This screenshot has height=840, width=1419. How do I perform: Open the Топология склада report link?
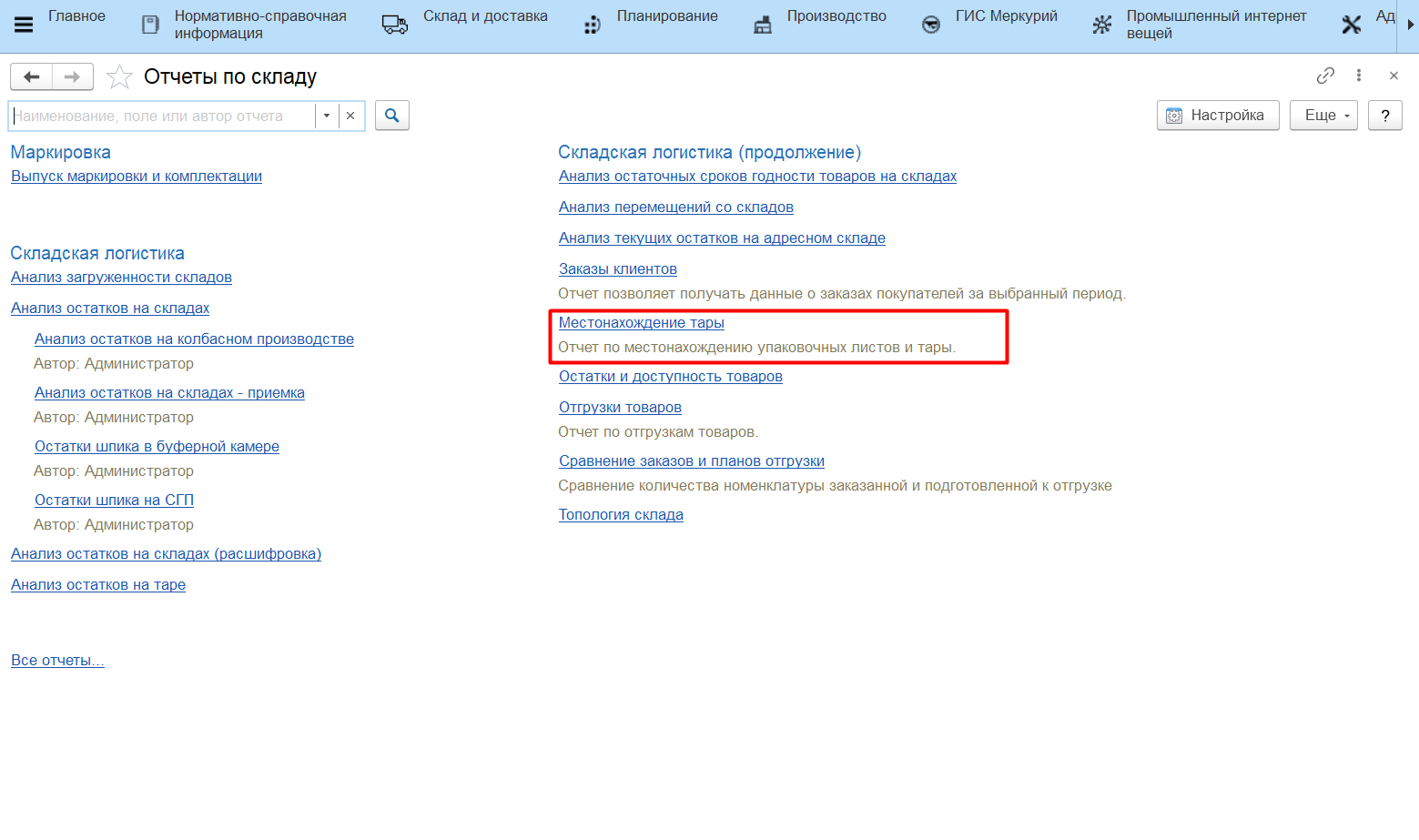coord(621,515)
